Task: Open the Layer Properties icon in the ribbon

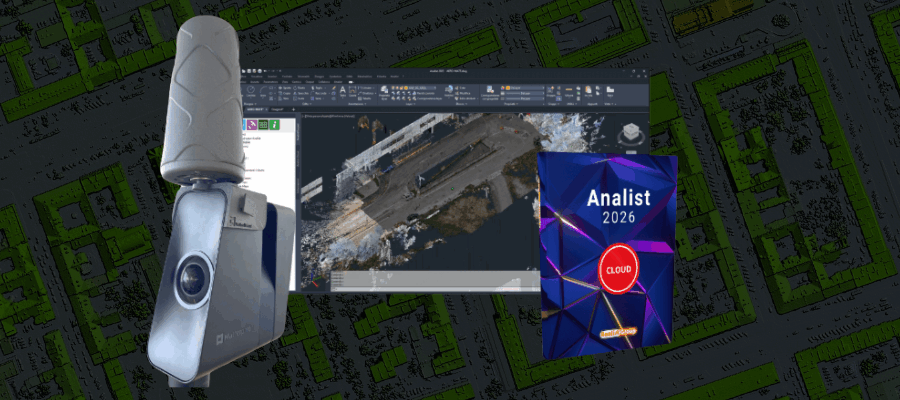Action: pos(384,90)
